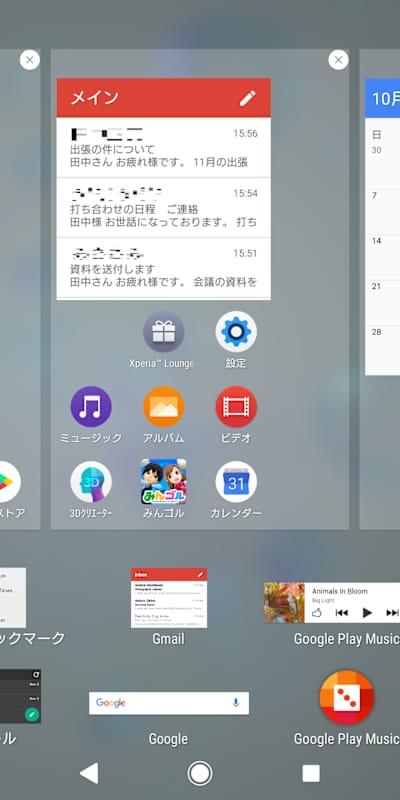The height and width of the screenshot is (800, 400).
Task: Tap the compose pencil in the メイン widget
Action: click(x=247, y=98)
